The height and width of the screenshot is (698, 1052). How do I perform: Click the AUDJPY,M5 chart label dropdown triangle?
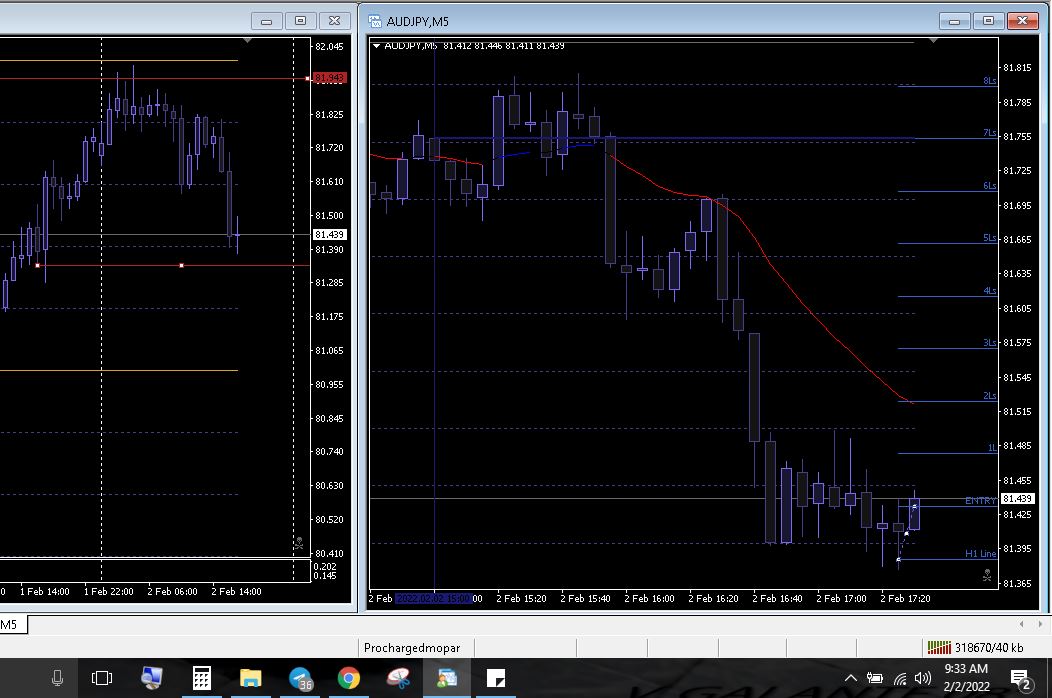[x=377, y=45]
